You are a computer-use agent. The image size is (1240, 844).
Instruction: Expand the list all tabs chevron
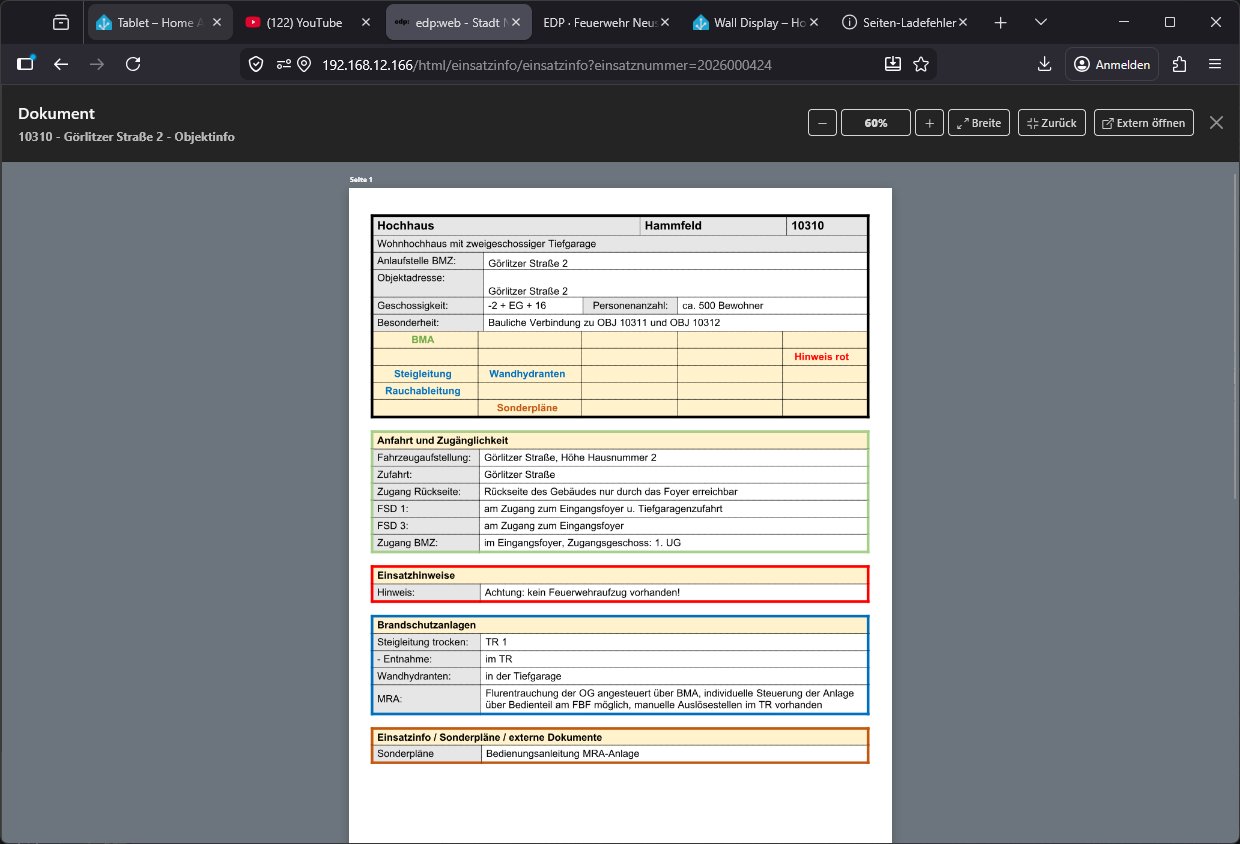1041,22
